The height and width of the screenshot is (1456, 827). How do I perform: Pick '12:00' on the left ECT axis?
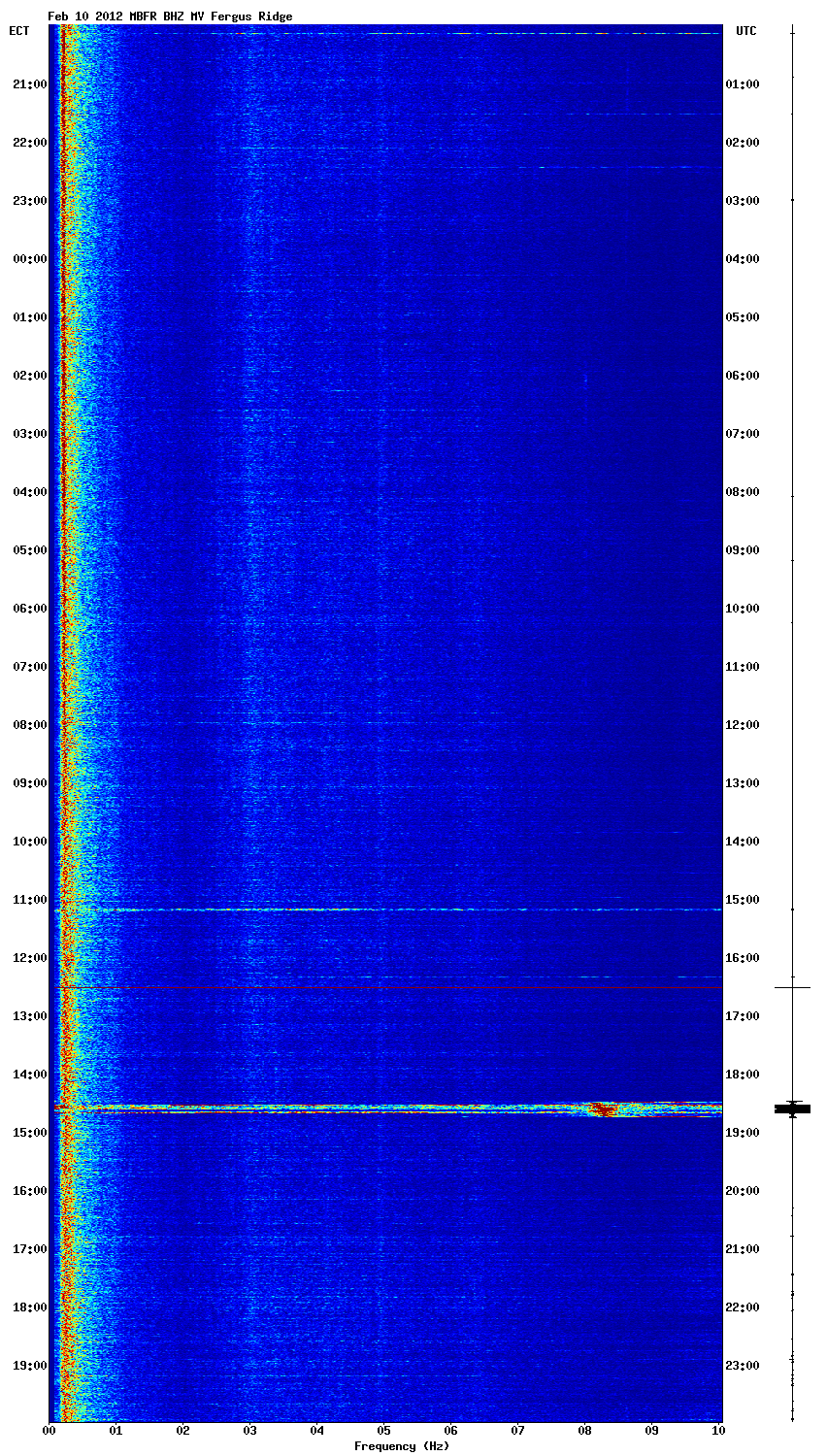click(29, 958)
